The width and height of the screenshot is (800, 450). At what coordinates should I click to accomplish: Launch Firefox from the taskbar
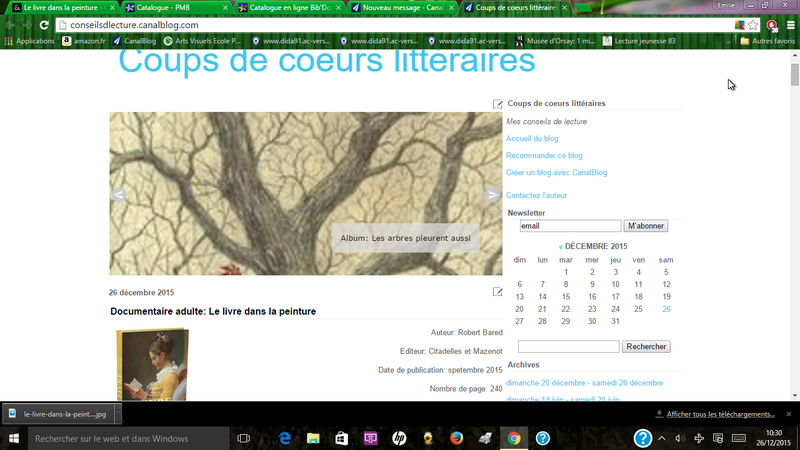(456, 438)
